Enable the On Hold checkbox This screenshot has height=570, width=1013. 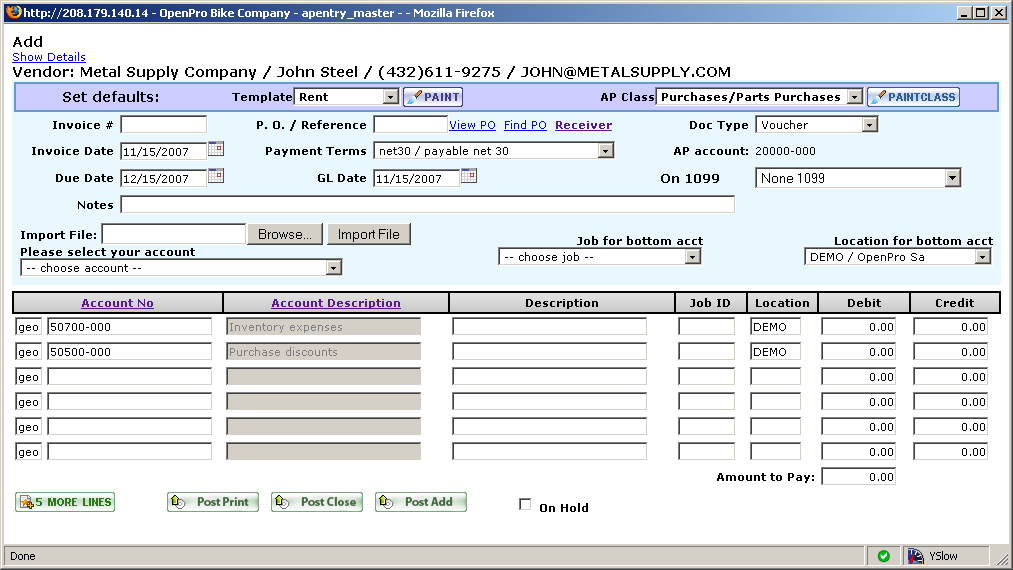click(525, 505)
